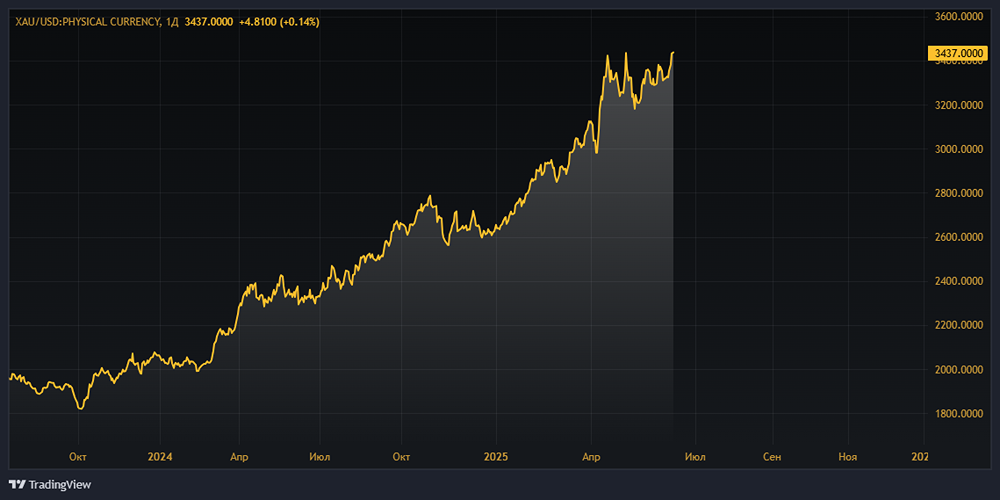
Task: Click the +4.8100 (+0.14%) change value
Action: pyautogui.click(x=279, y=21)
